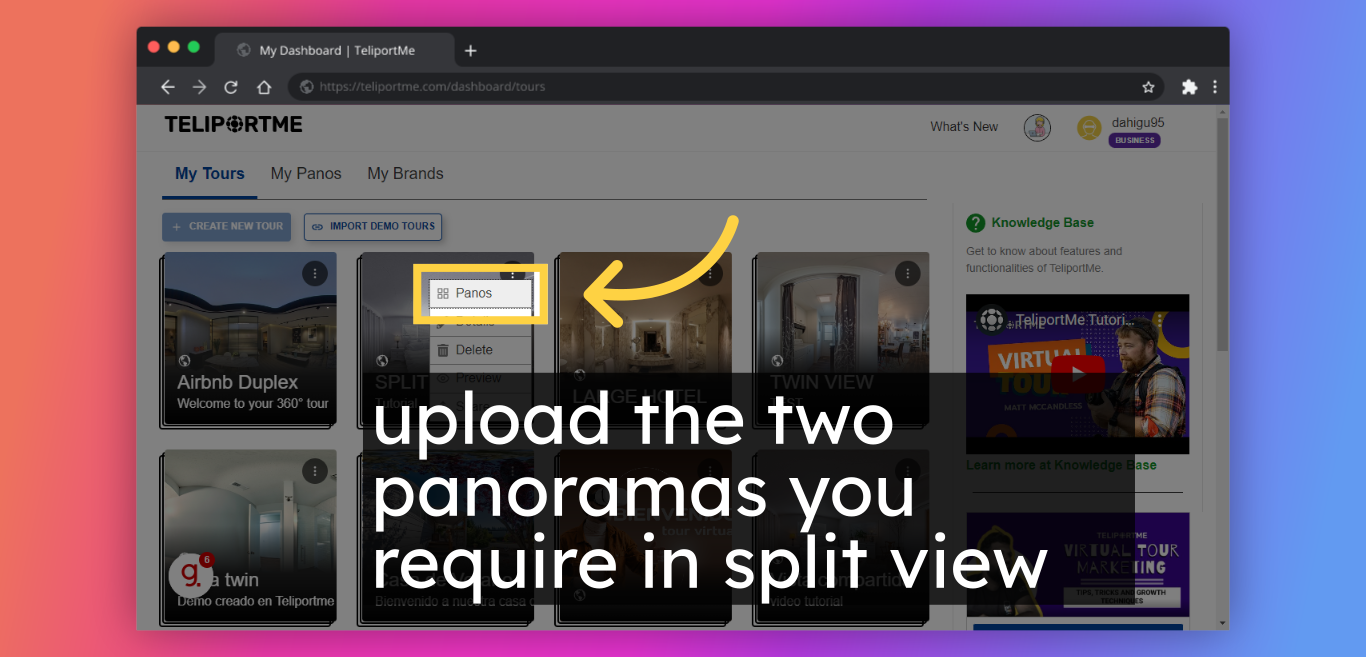Open the Virtual Tour Marketing banner thumbnail

(x=1077, y=565)
